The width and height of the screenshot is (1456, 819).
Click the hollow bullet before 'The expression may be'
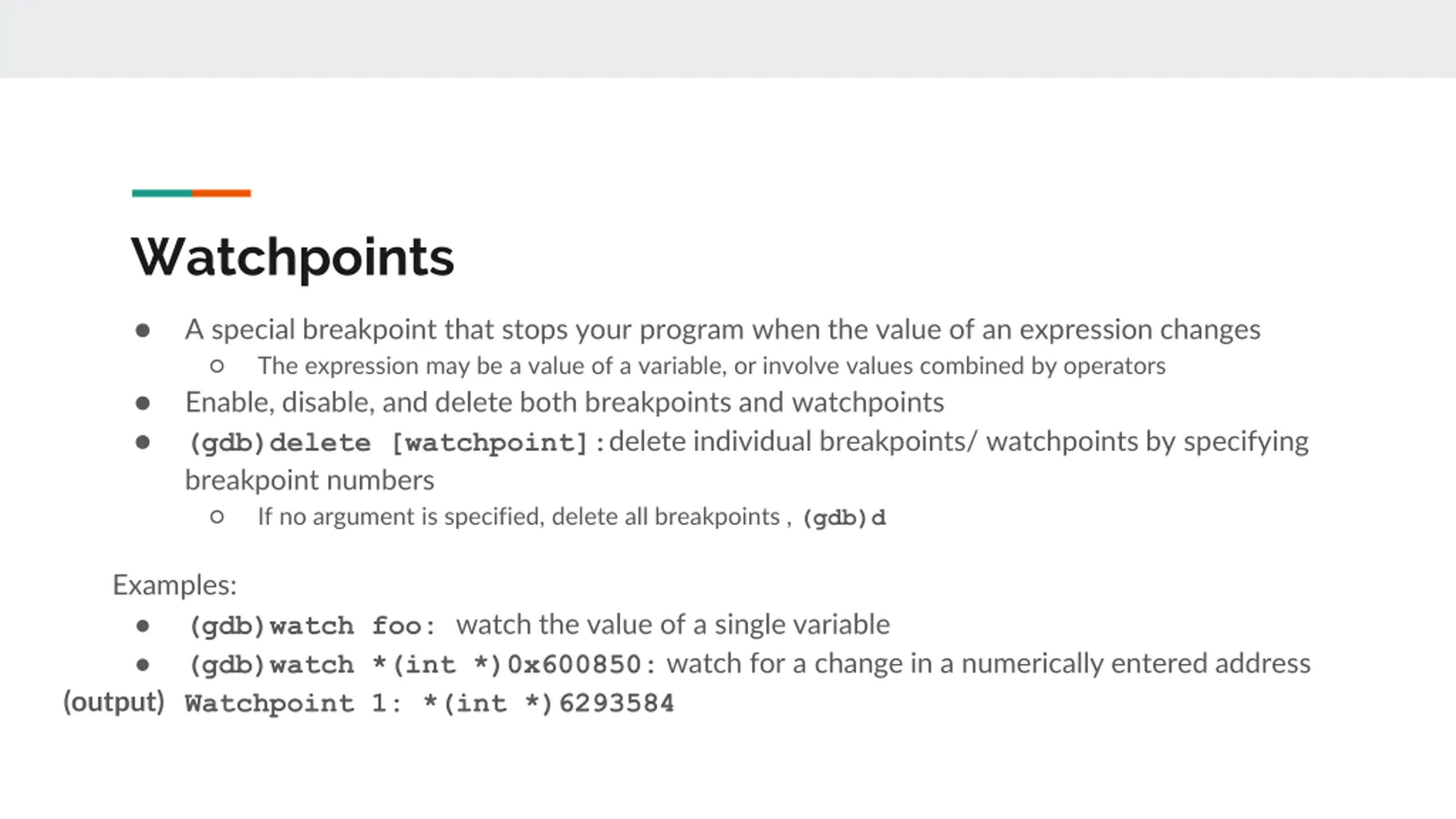217,366
